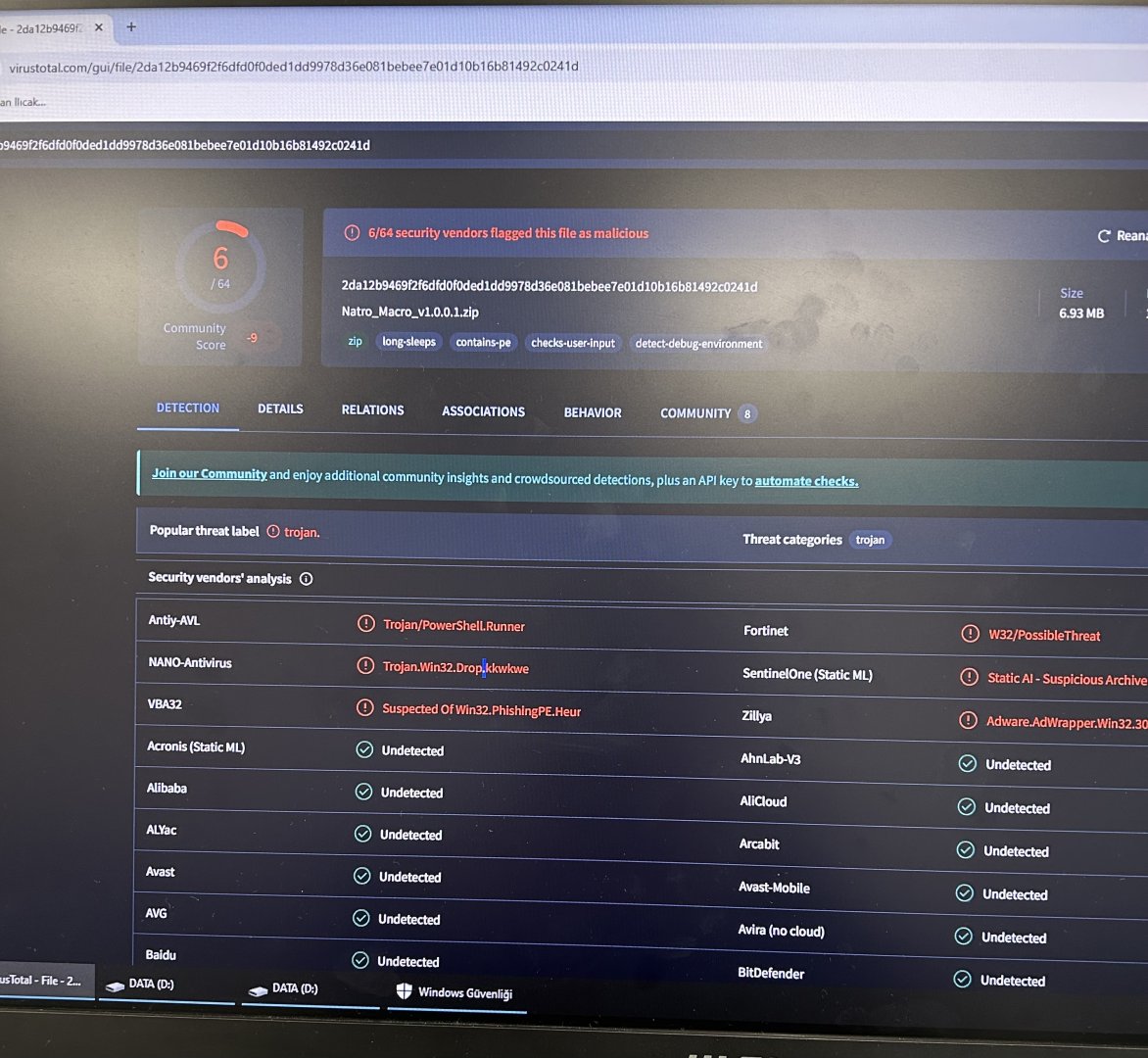Image resolution: width=1148 pixels, height=1058 pixels.
Task: Click alert icon for Zillya detection
Action: coord(968,720)
